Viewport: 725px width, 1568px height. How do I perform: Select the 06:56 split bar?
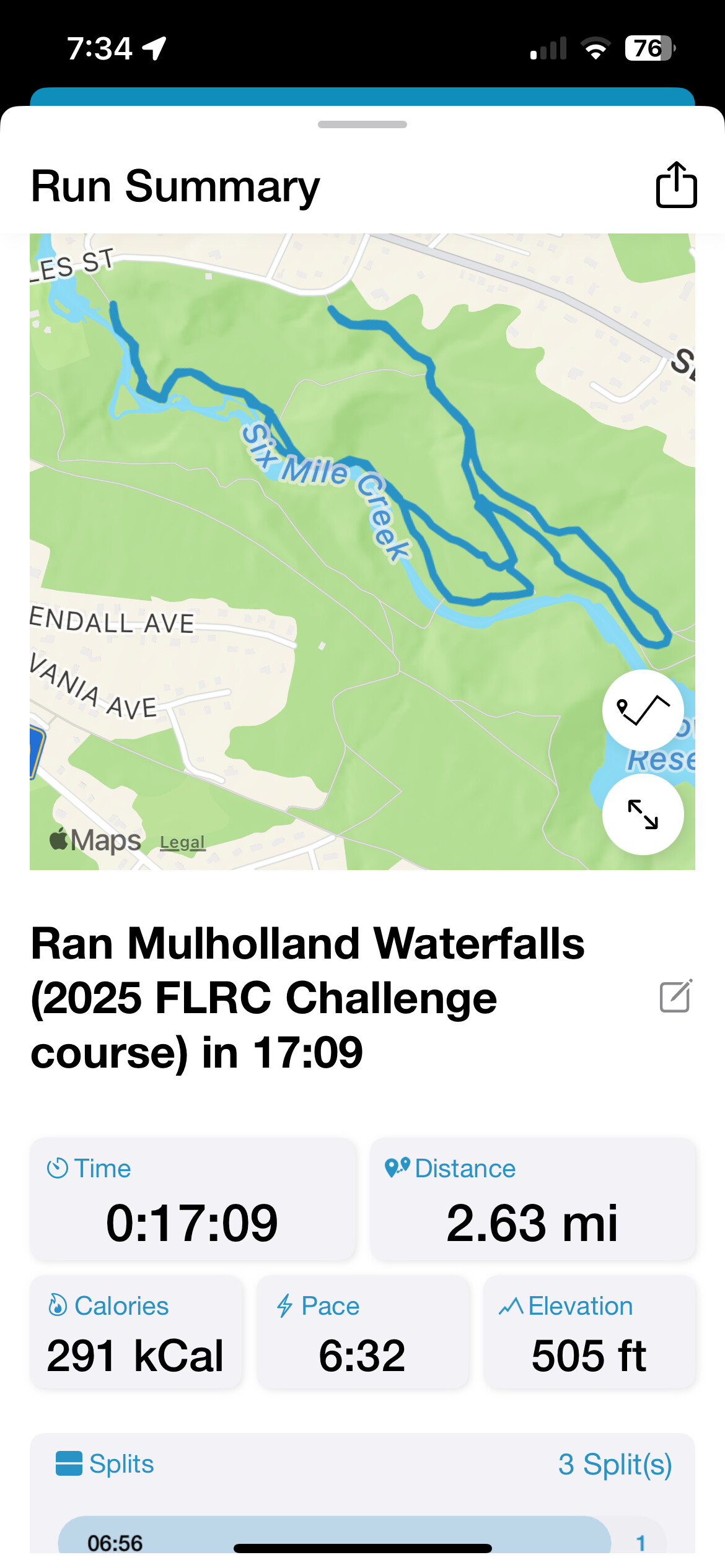pyautogui.click(x=335, y=1539)
